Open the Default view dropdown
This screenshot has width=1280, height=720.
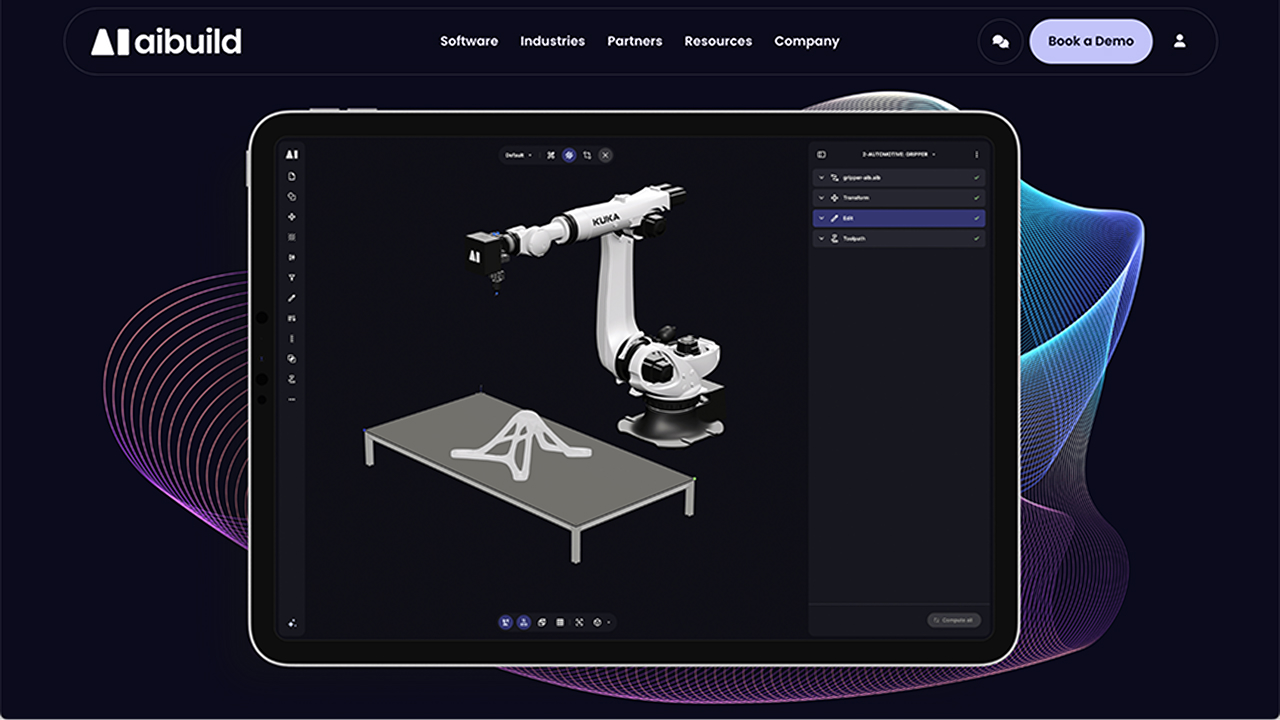coord(518,155)
